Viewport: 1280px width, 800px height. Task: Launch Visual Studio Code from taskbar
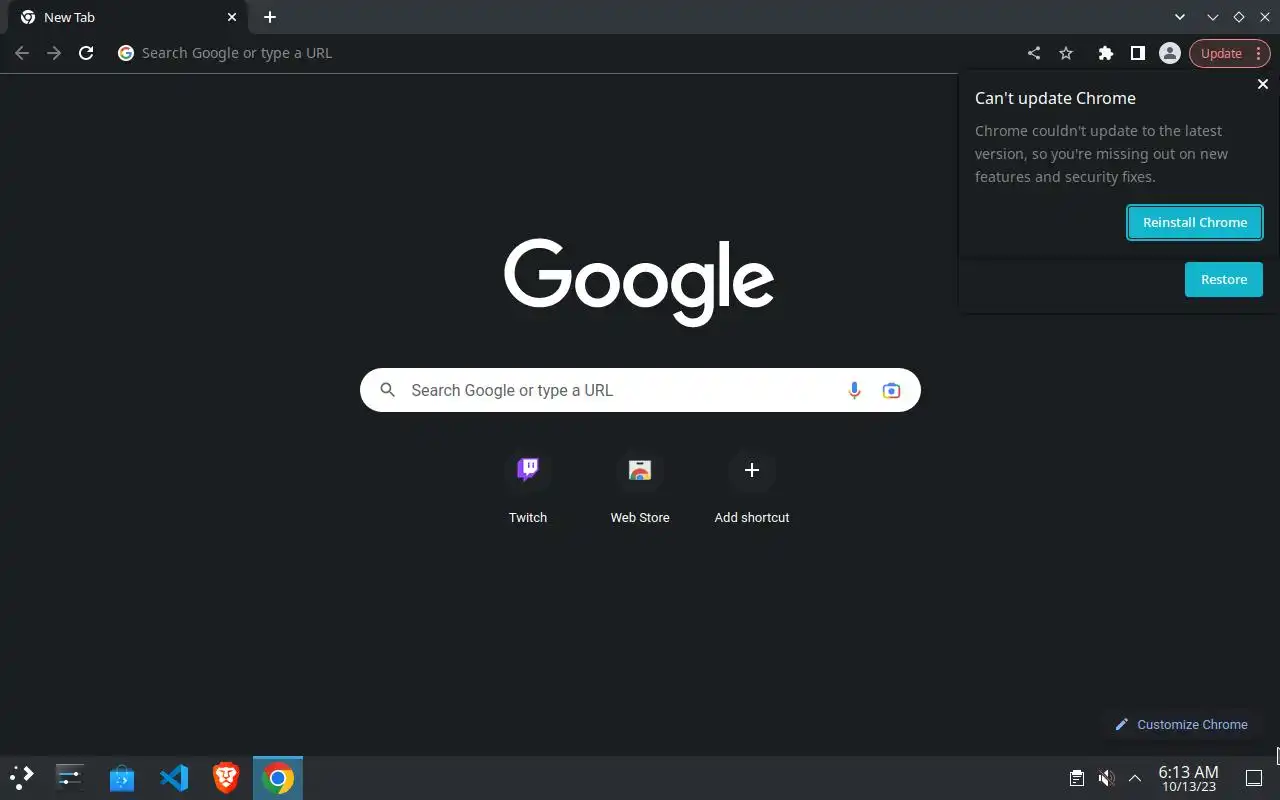click(x=174, y=777)
